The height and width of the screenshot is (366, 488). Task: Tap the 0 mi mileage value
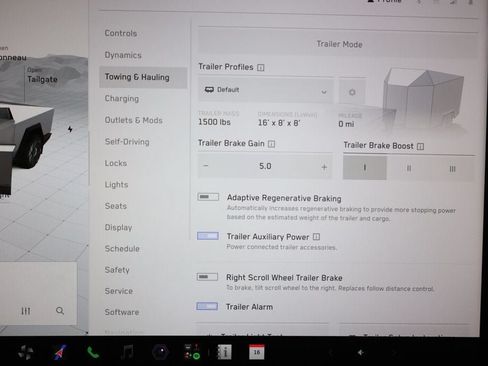pyautogui.click(x=346, y=124)
